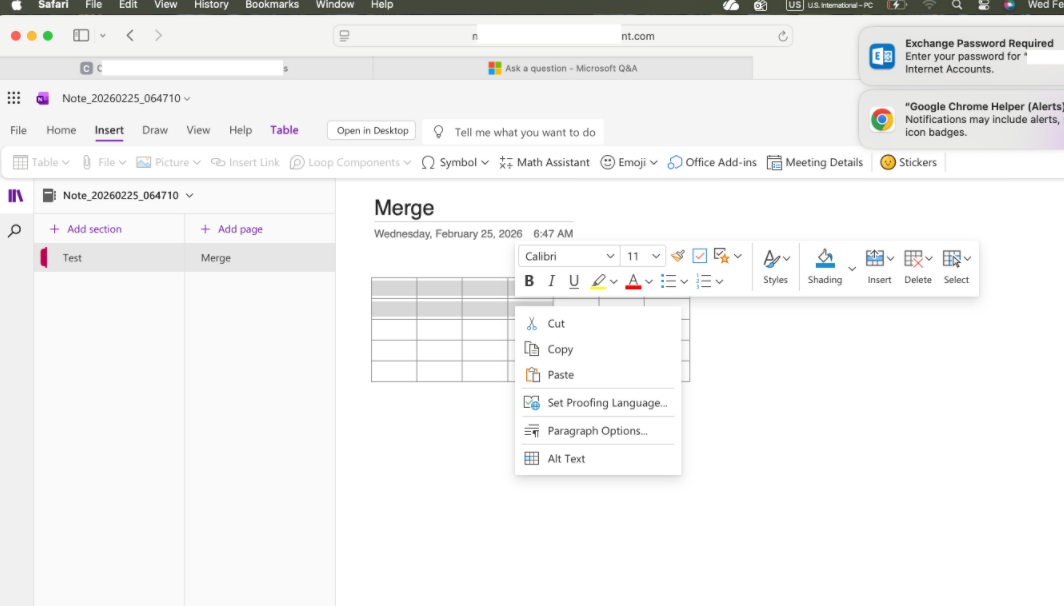Switch to the Home ribbon tab
The image size is (1064, 606).
pos(61,130)
